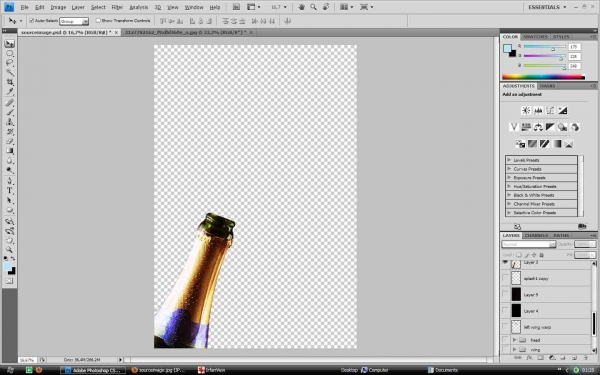600x375 pixels.
Task: Open the Analysis menu
Action: 139,7
